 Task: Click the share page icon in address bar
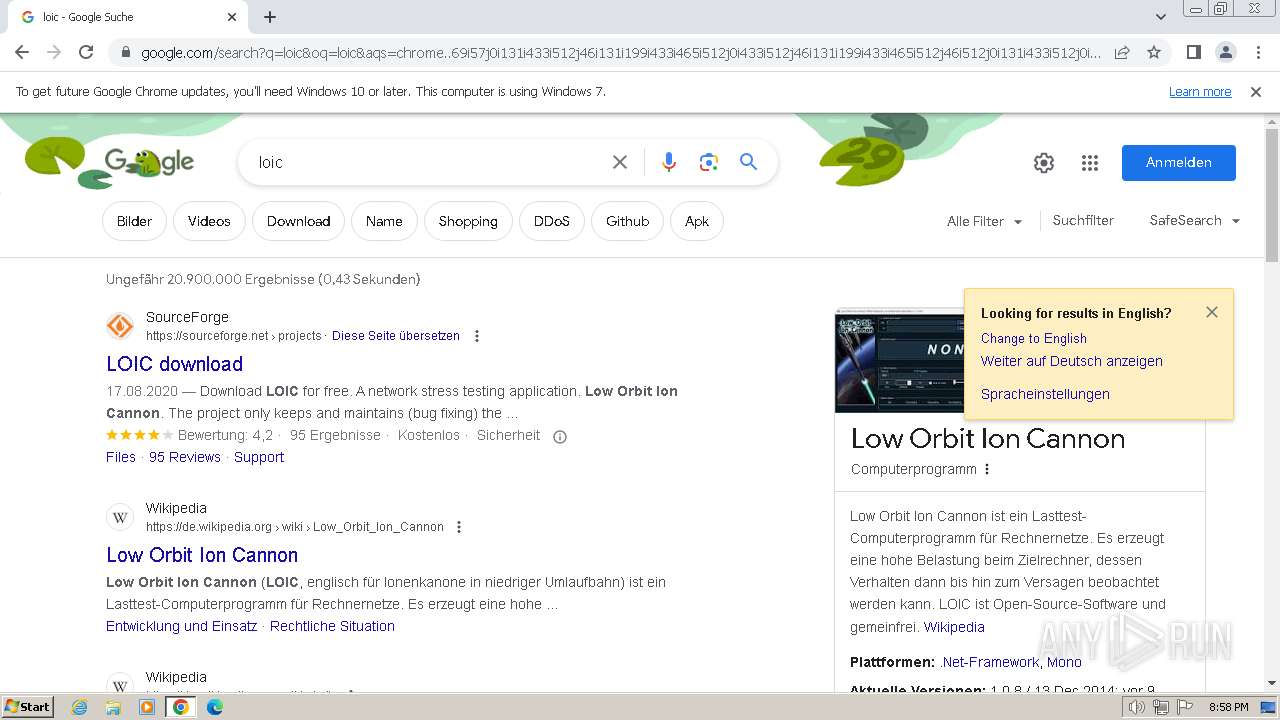1122,52
